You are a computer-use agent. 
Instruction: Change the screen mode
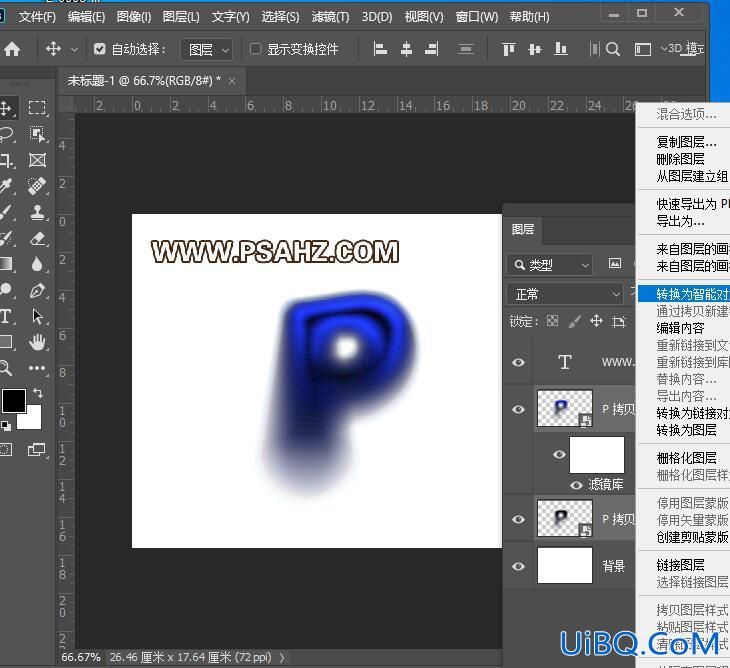pos(37,450)
